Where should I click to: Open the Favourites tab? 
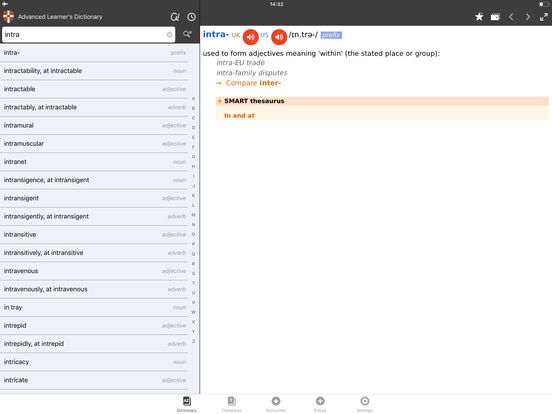click(x=276, y=404)
